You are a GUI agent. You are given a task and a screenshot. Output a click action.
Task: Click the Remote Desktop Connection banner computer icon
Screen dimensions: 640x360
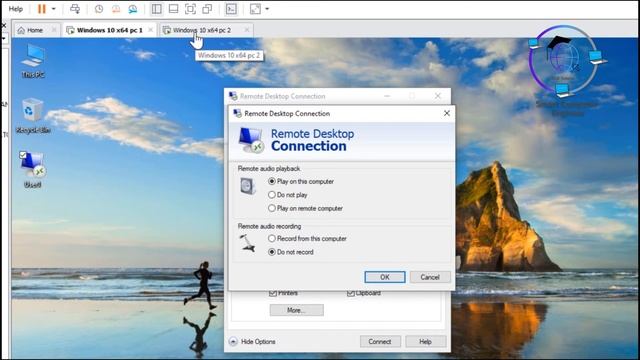(251, 140)
